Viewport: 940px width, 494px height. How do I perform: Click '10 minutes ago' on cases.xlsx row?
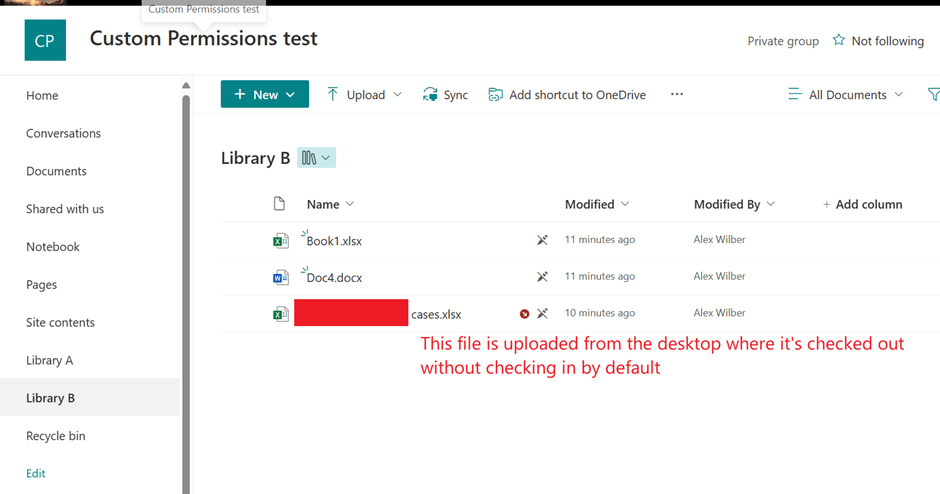pyautogui.click(x=600, y=312)
